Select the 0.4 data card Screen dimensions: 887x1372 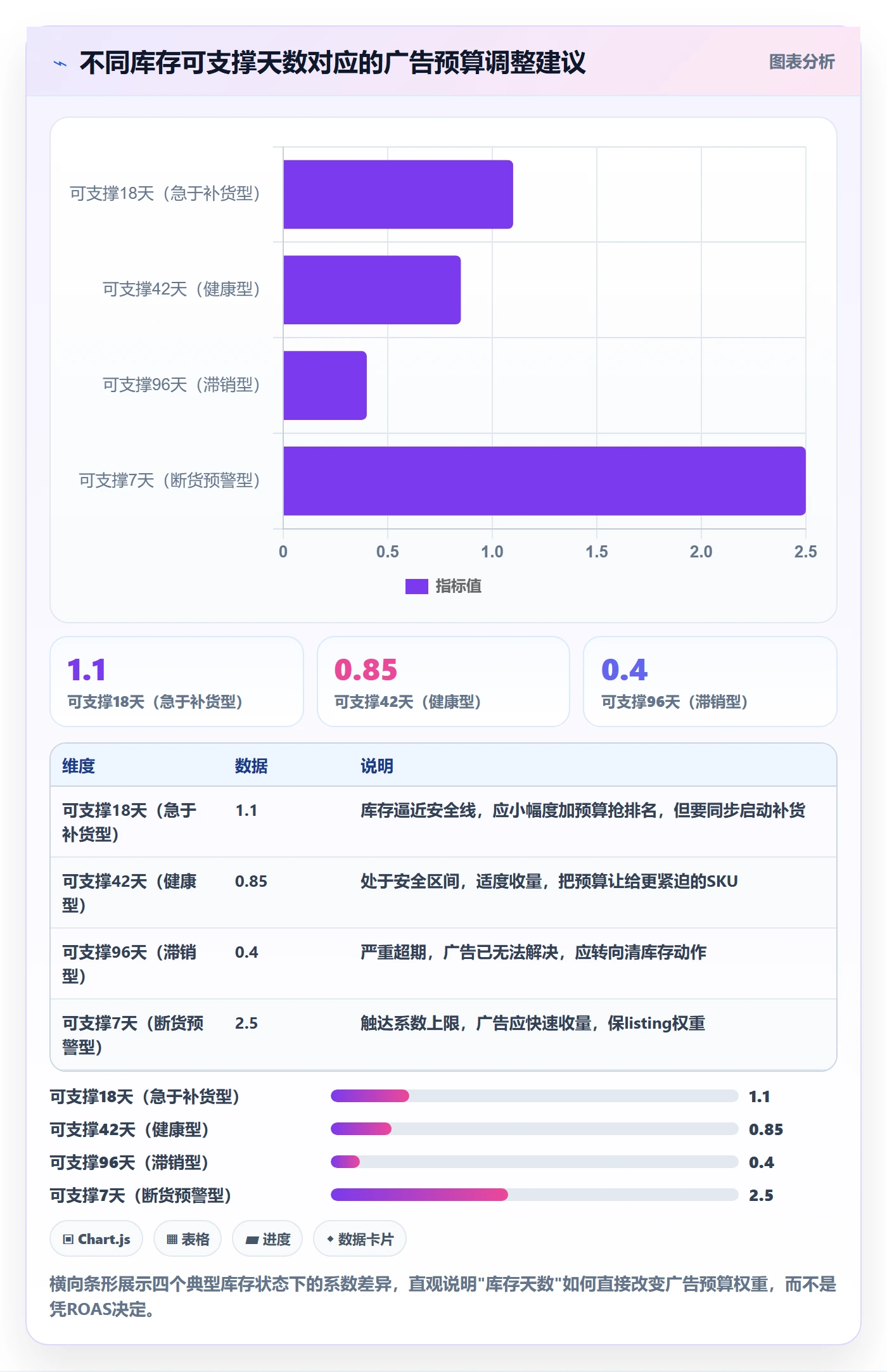click(x=710, y=682)
